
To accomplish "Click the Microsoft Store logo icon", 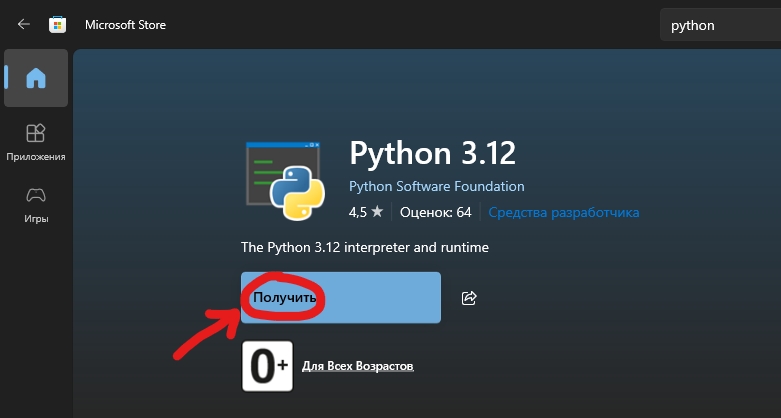I will click(59, 25).
